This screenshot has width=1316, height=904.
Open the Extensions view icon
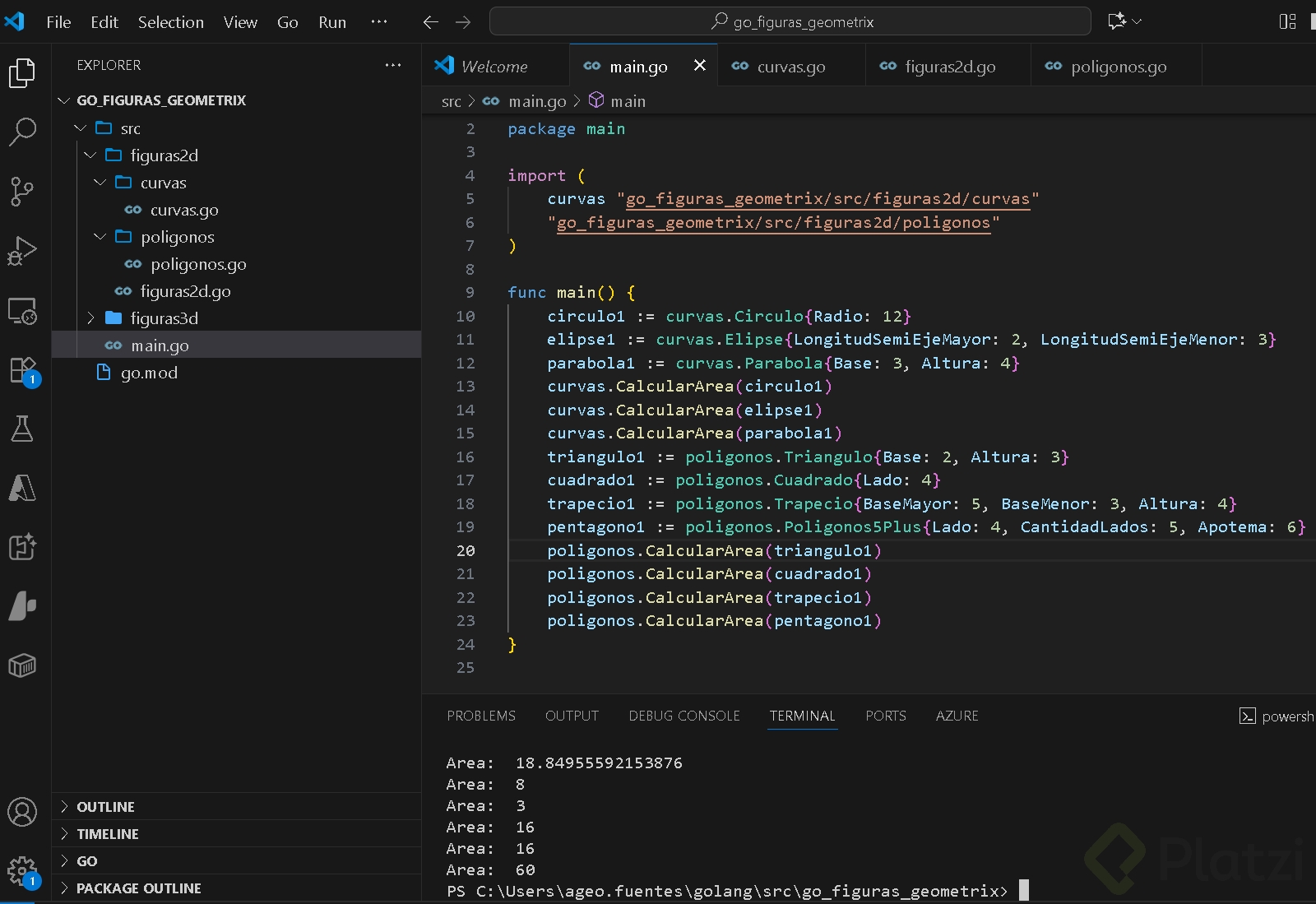[x=22, y=370]
